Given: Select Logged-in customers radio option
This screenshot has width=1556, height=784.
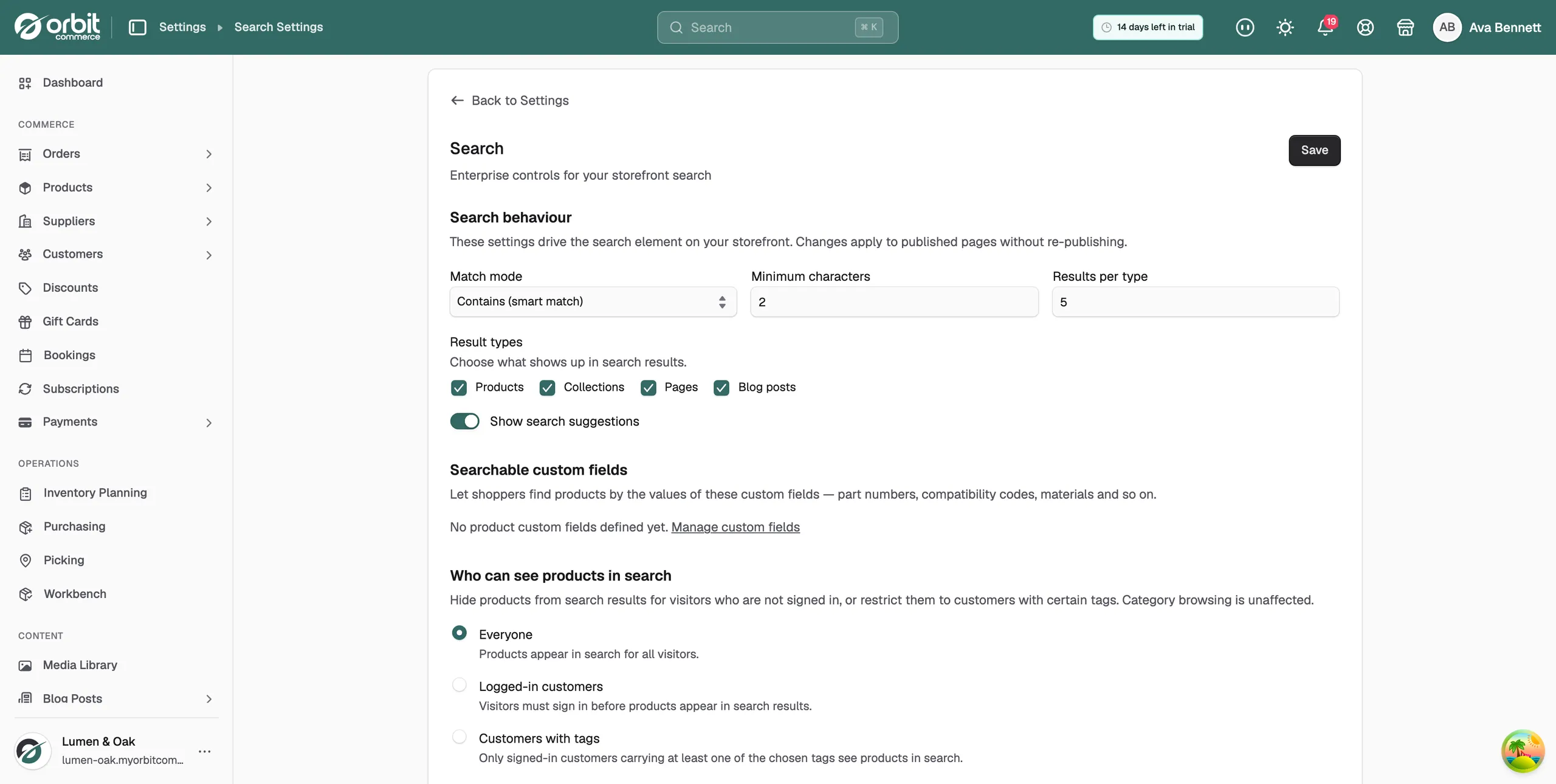Looking at the screenshot, I should 460,685.
